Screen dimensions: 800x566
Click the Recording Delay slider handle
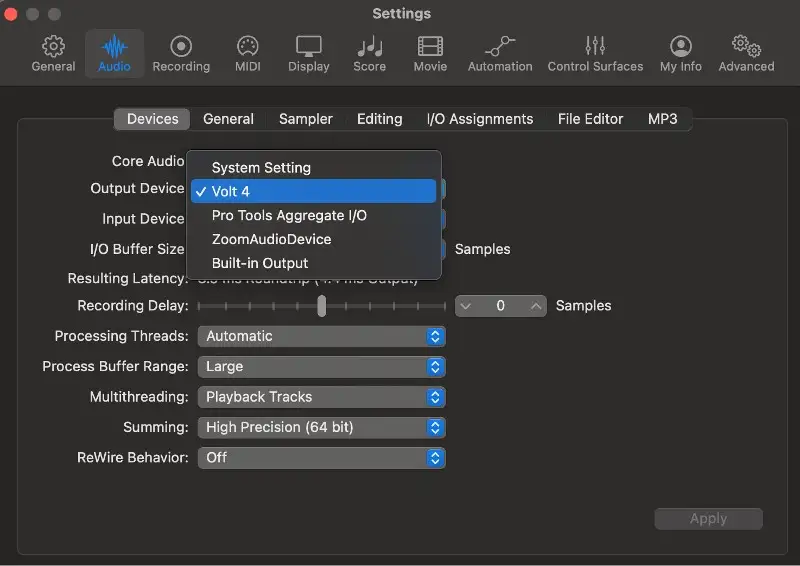tap(321, 306)
